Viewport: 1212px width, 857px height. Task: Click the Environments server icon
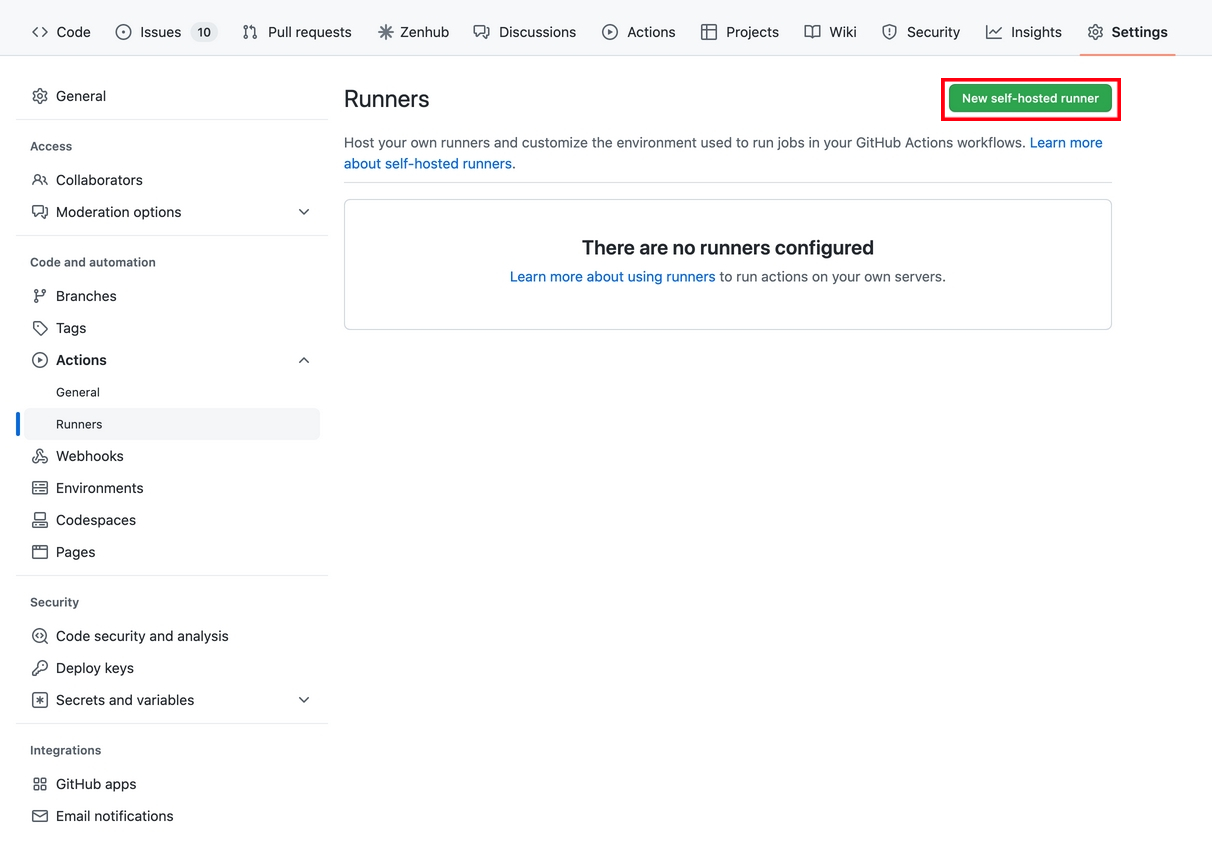[40, 488]
